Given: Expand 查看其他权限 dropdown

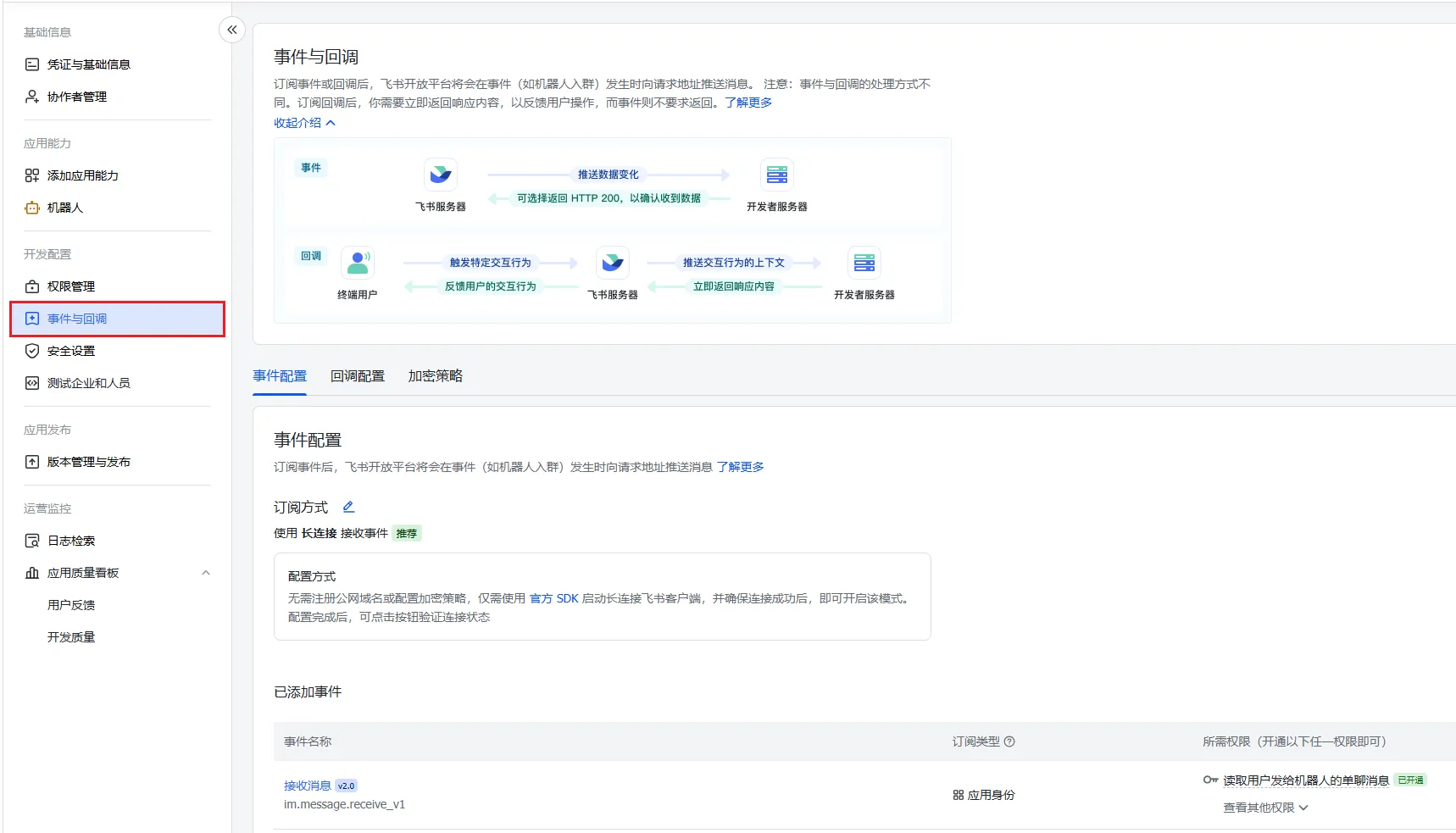Looking at the screenshot, I should (x=1265, y=808).
